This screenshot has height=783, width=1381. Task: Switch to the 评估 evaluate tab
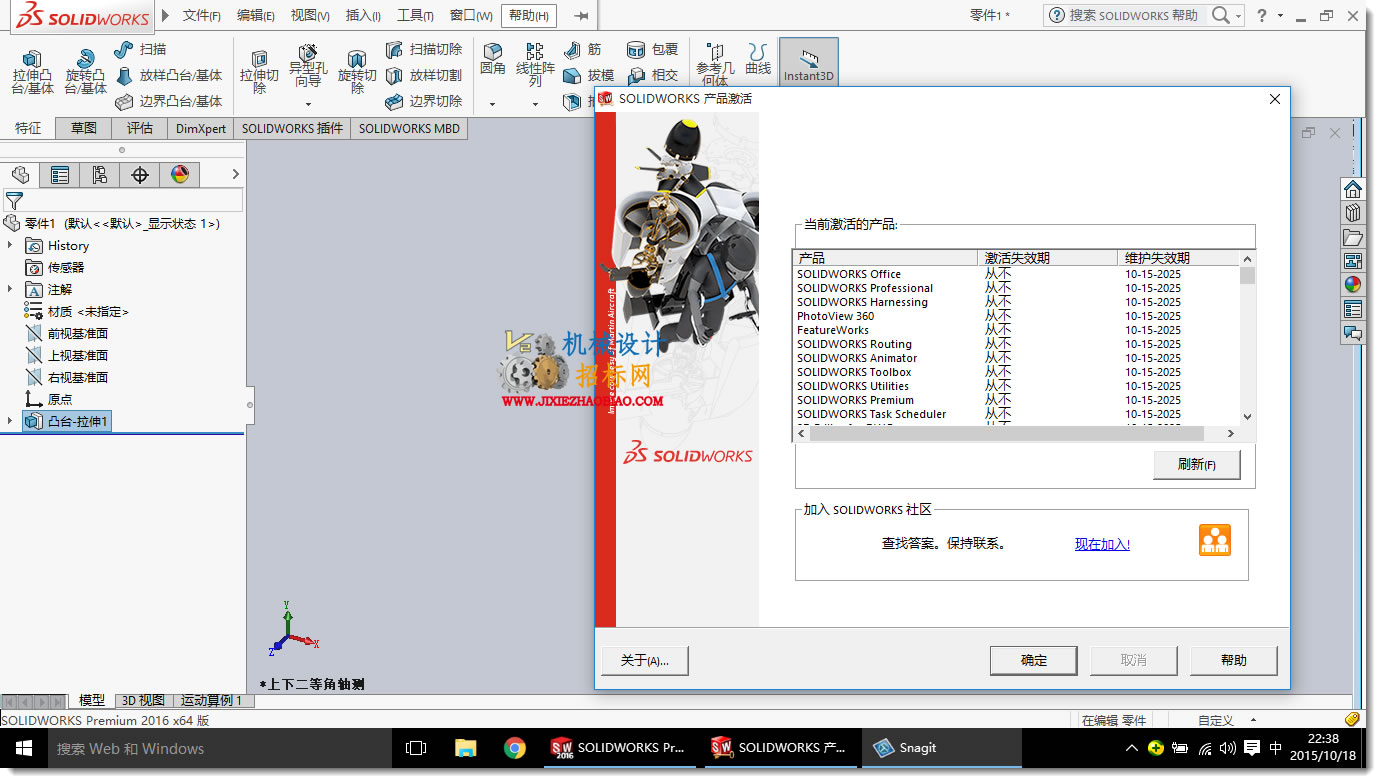[x=140, y=128]
